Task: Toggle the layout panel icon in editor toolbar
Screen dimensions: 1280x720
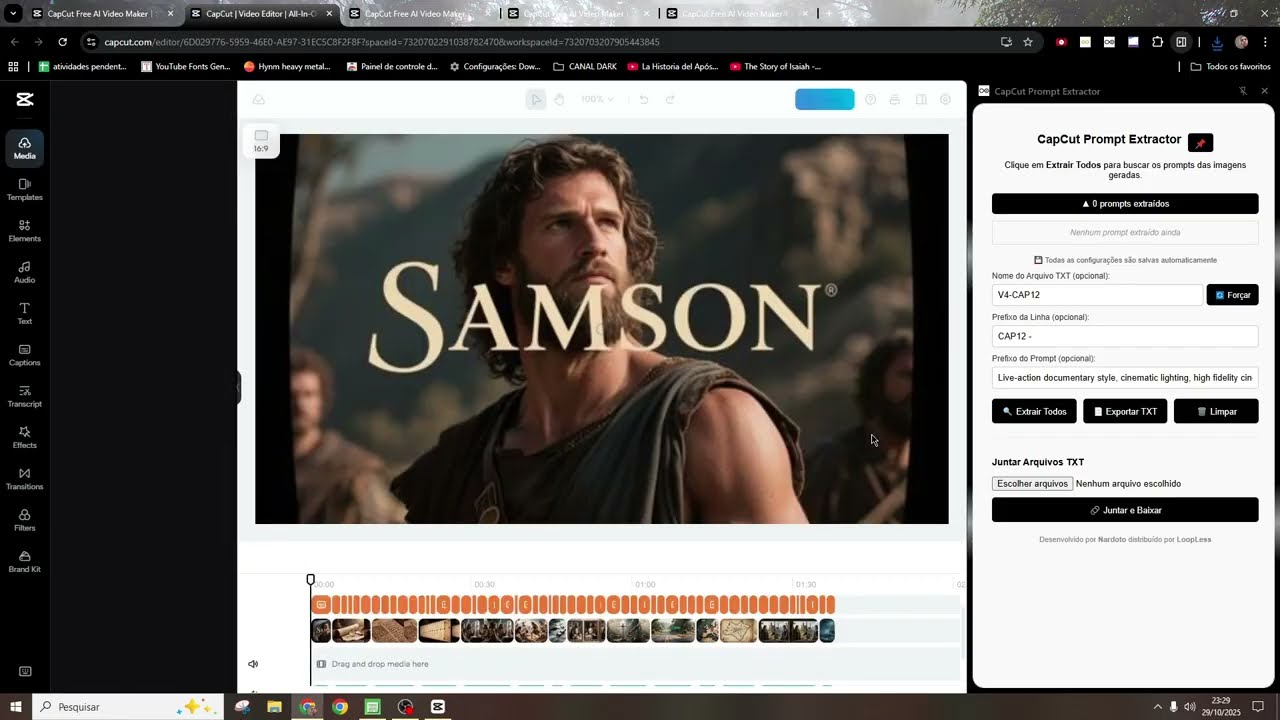Action: click(921, 99)
